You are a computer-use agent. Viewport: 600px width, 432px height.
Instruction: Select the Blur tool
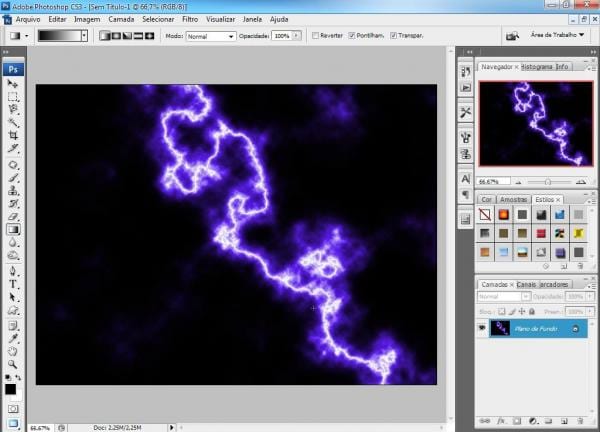(13, 242)
